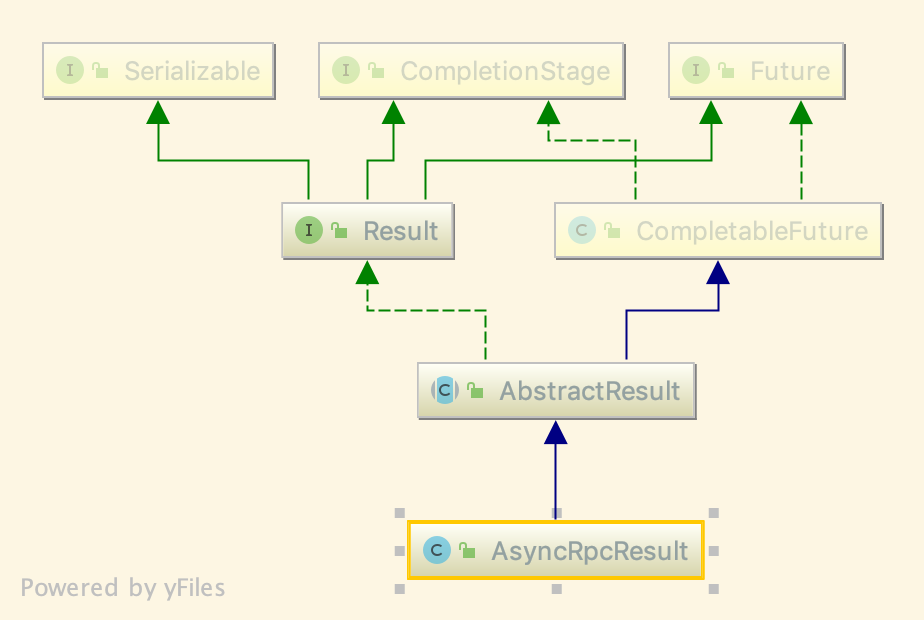Screen dimensions: 924x620
Task: Click the class icon on AsyncRpcResult node
Action: (437, 550)
